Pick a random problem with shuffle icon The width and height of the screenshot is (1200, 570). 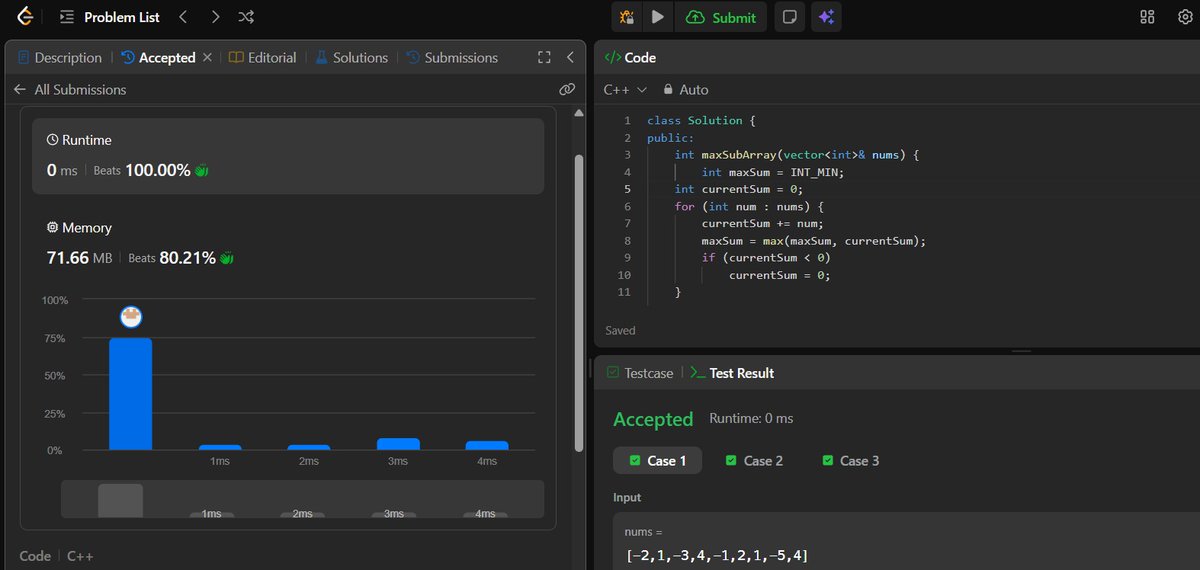click(247, 17)
